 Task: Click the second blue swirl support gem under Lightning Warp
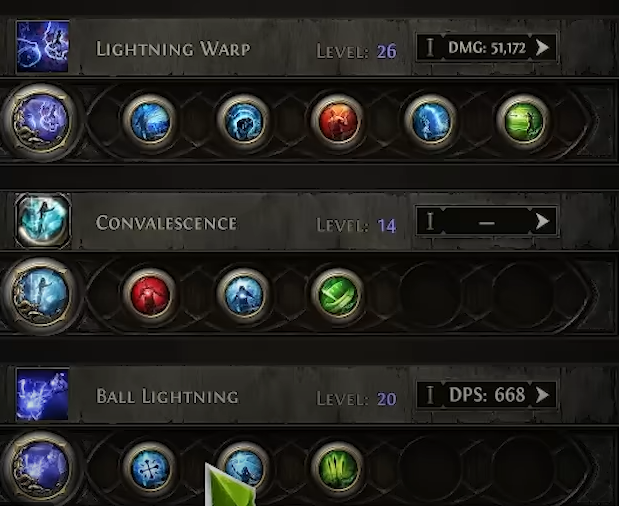[x=244, y=121]
